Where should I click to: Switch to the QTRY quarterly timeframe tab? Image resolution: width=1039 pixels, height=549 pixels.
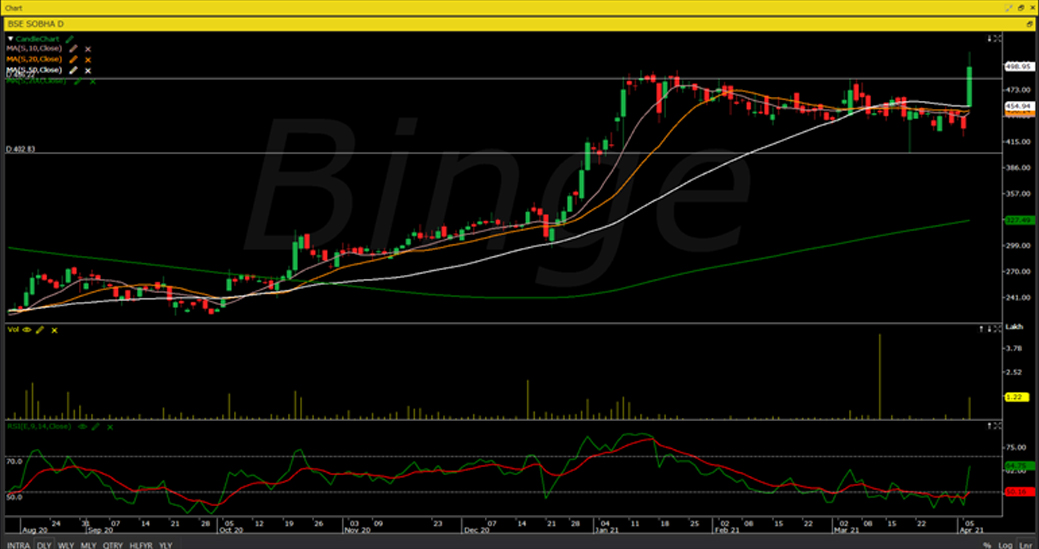pyautogui.click(x=113, y=544)
